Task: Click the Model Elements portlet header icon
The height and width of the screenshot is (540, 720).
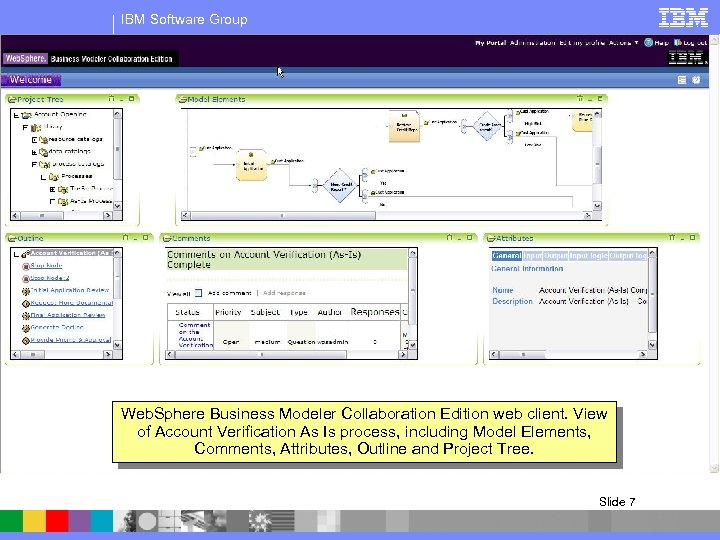Action: pyautogui.click(x=183, y=99)
